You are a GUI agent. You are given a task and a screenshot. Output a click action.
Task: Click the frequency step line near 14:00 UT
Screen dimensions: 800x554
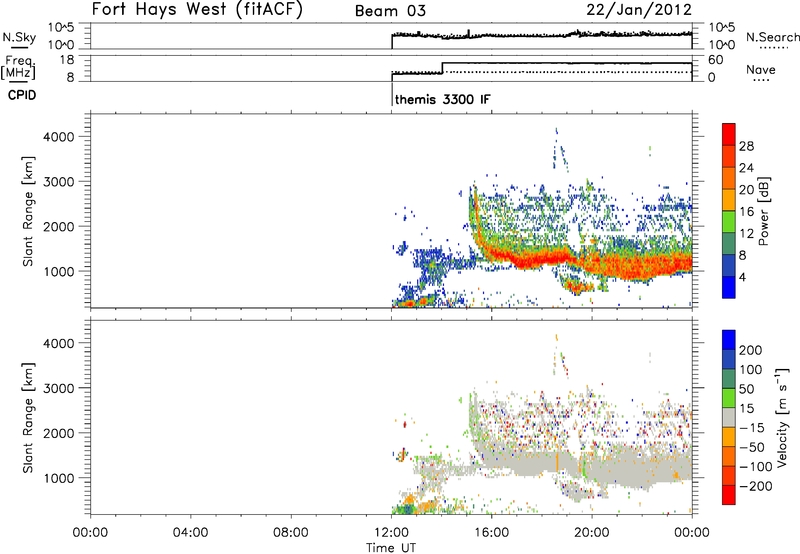442,68
